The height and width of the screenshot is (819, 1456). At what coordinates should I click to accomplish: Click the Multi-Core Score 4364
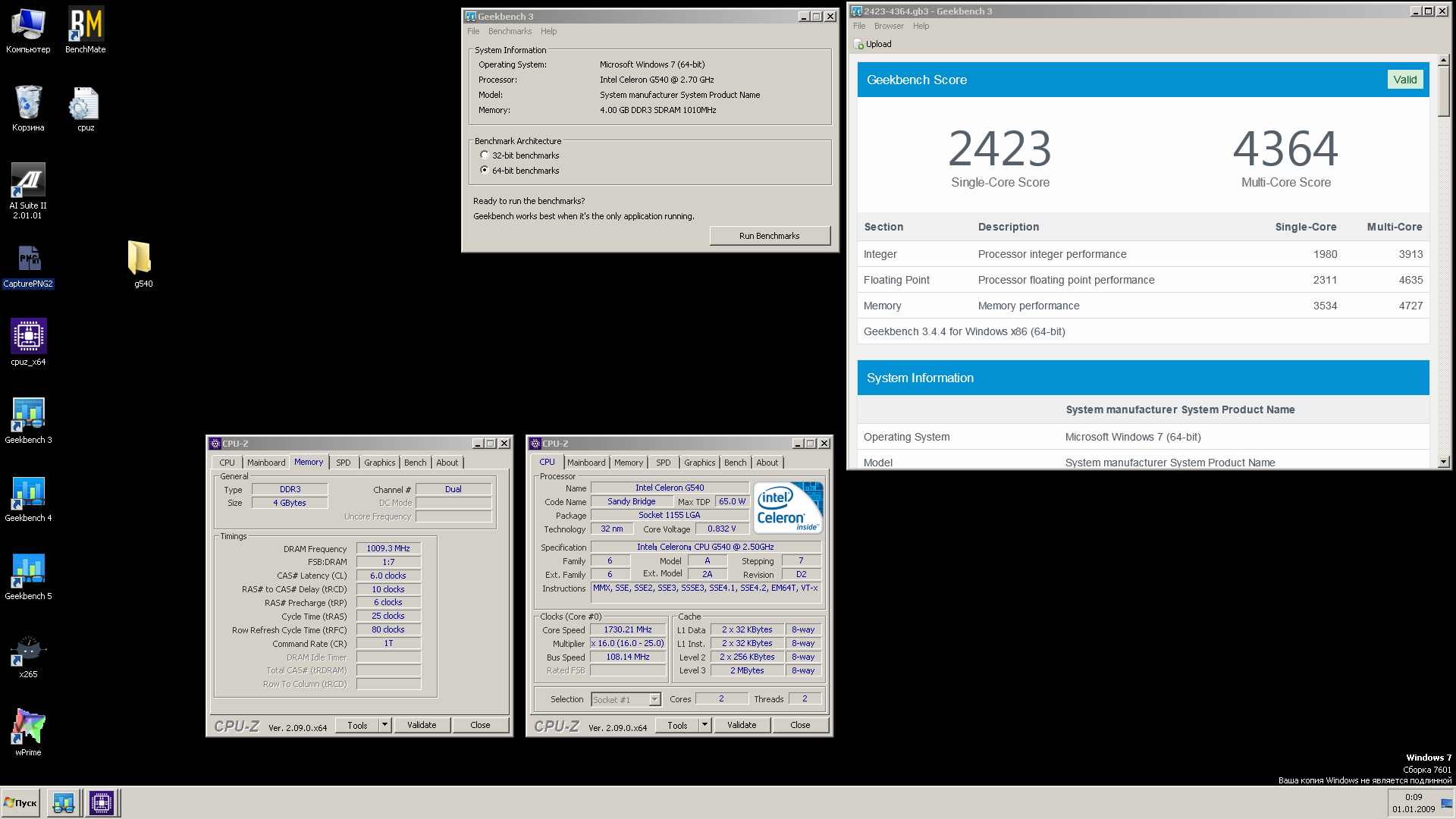(x=1285, y=149)
